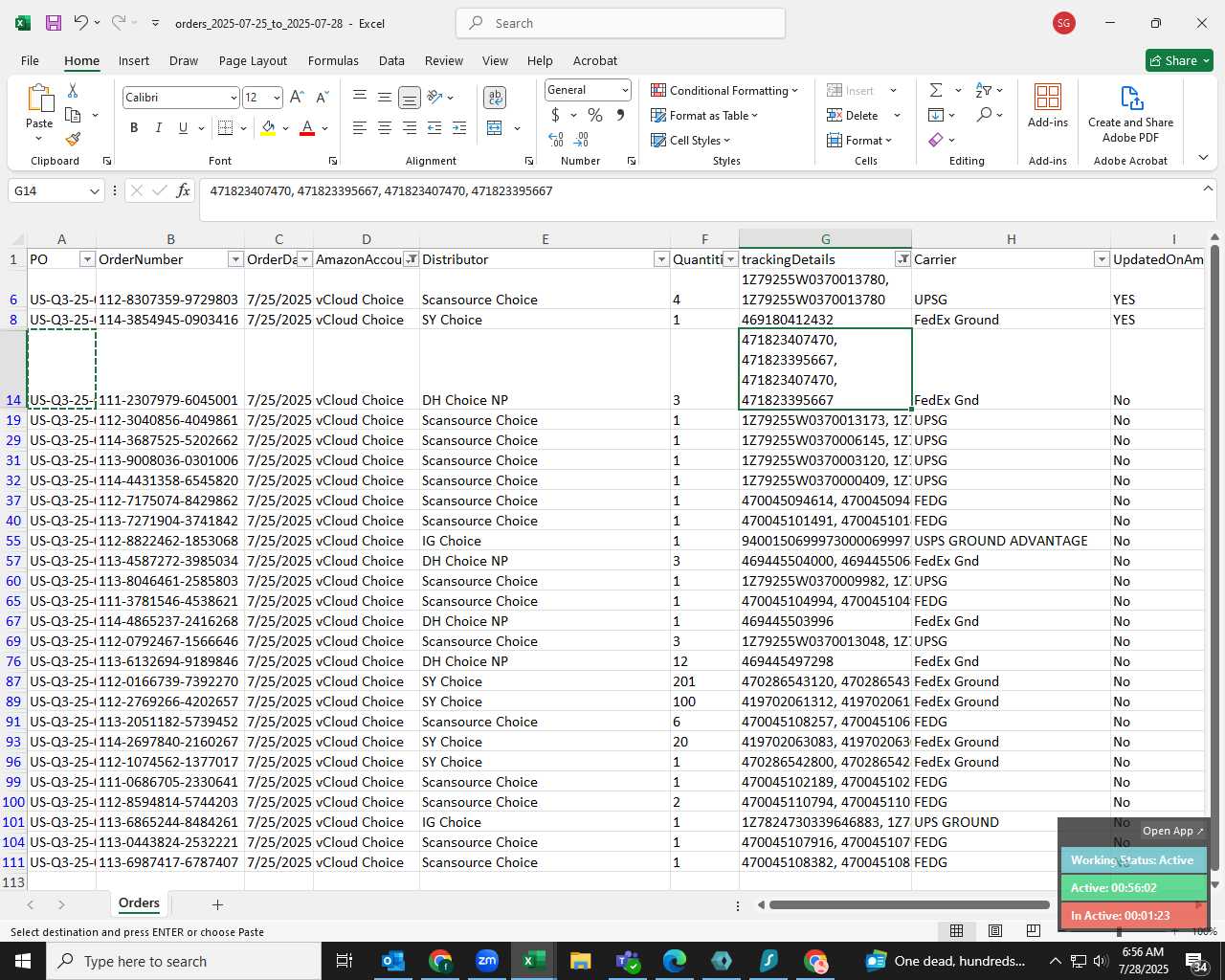Click the Cut scissors icon
Viewport: 1225px width, 980px height.
click(x=73, y=91)
